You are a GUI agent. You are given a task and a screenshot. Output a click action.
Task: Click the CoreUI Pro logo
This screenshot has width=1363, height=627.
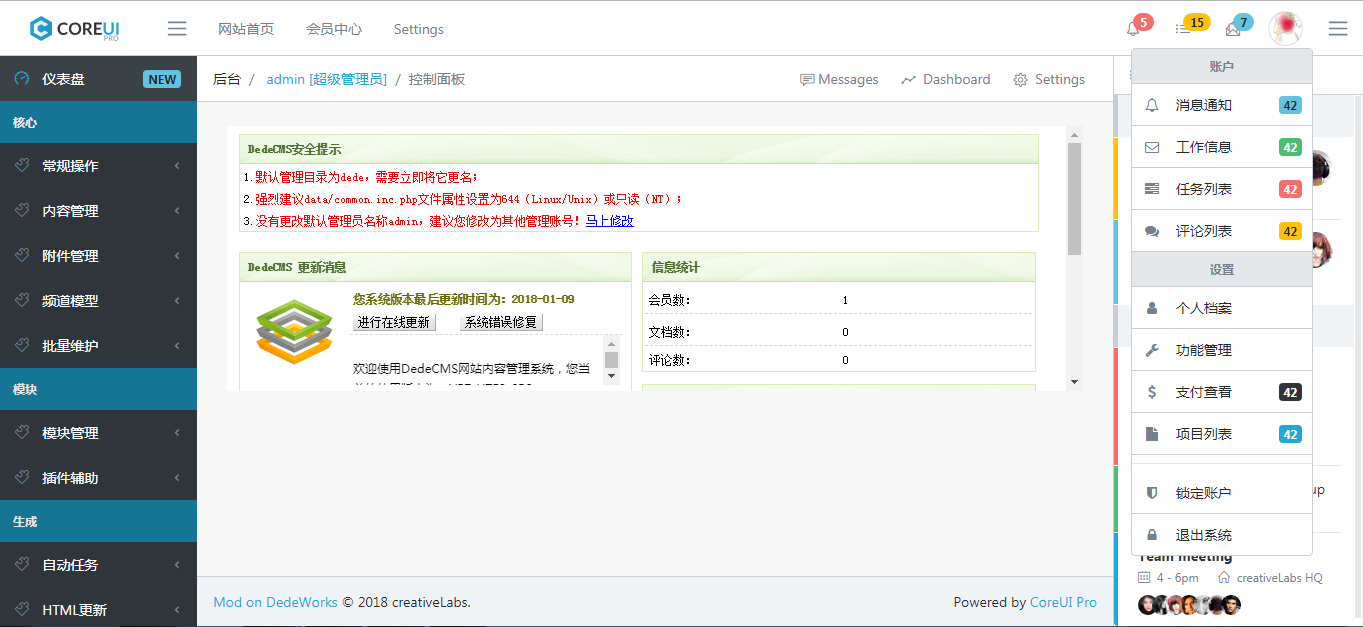click(x=74, y=28)
